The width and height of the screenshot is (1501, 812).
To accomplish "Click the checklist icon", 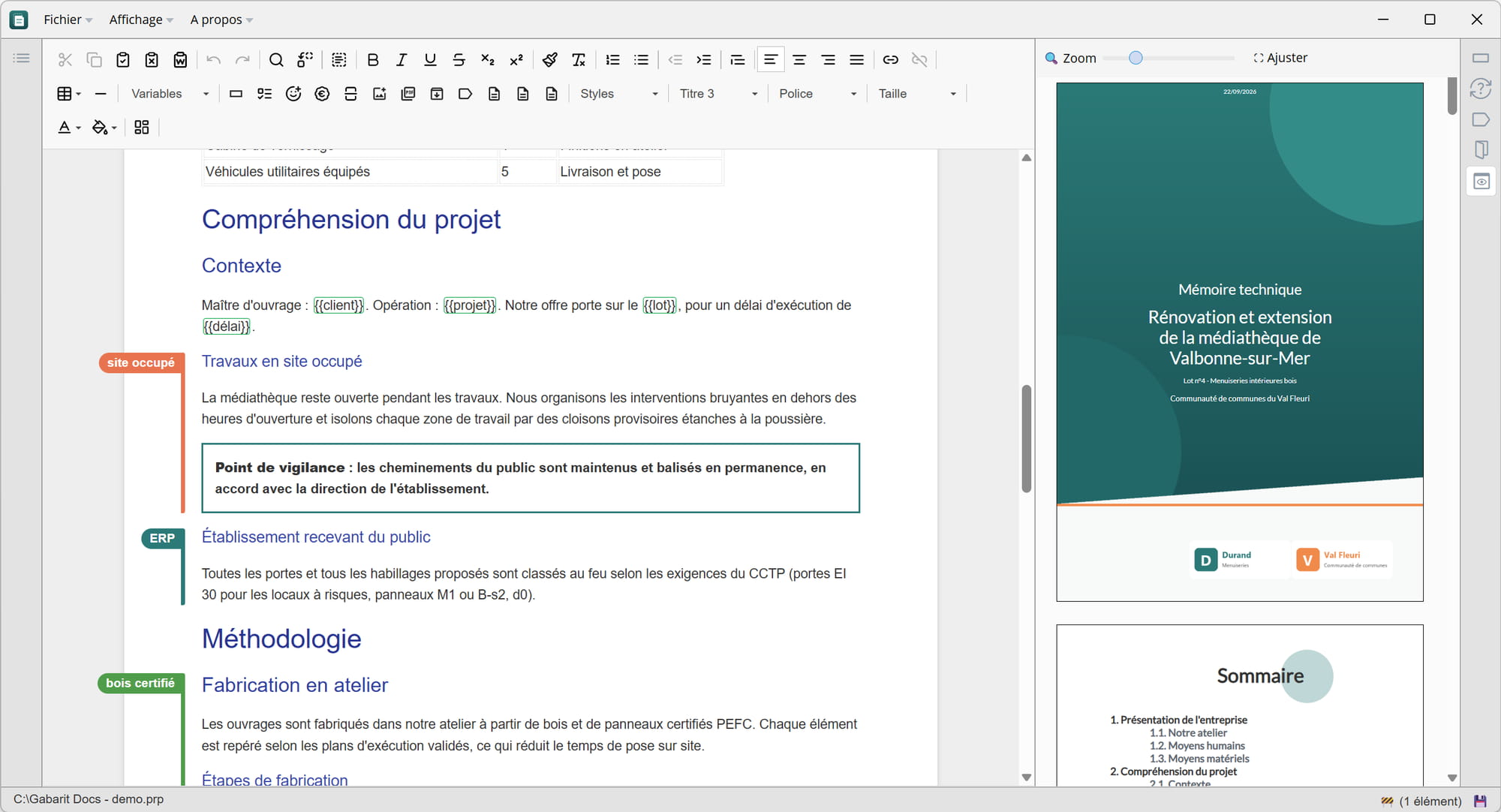I will 264,94.
